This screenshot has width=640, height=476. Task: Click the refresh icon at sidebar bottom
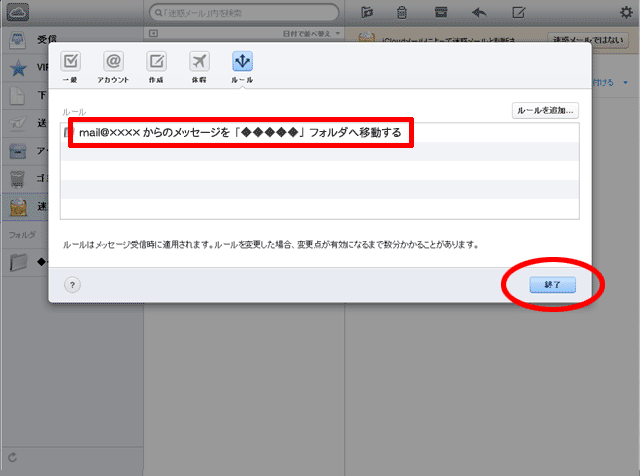coord(12,459)
